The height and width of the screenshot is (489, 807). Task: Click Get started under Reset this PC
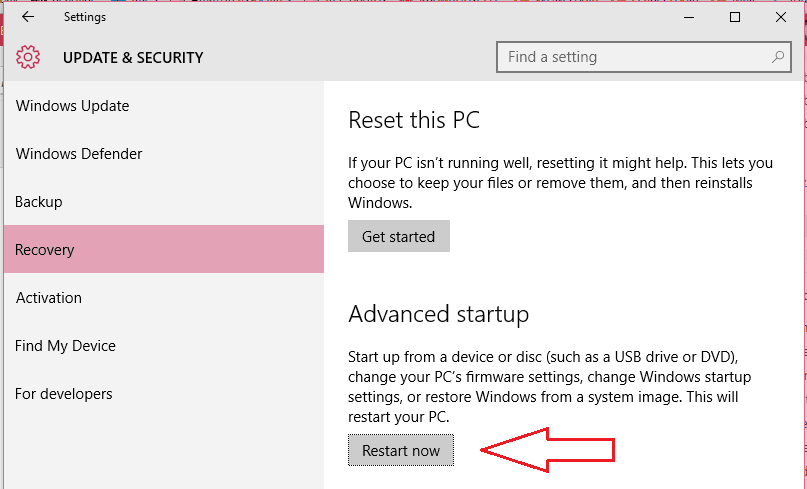click(399, 236)
